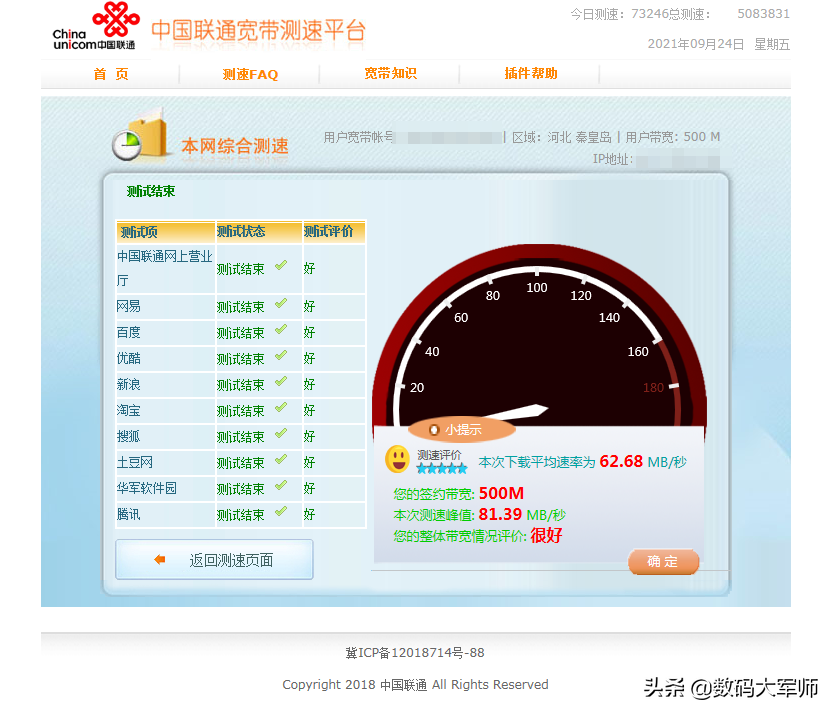Screen dimensions: 837x717
Task: Open the 首页 home menu
Action: coord(111,74)
